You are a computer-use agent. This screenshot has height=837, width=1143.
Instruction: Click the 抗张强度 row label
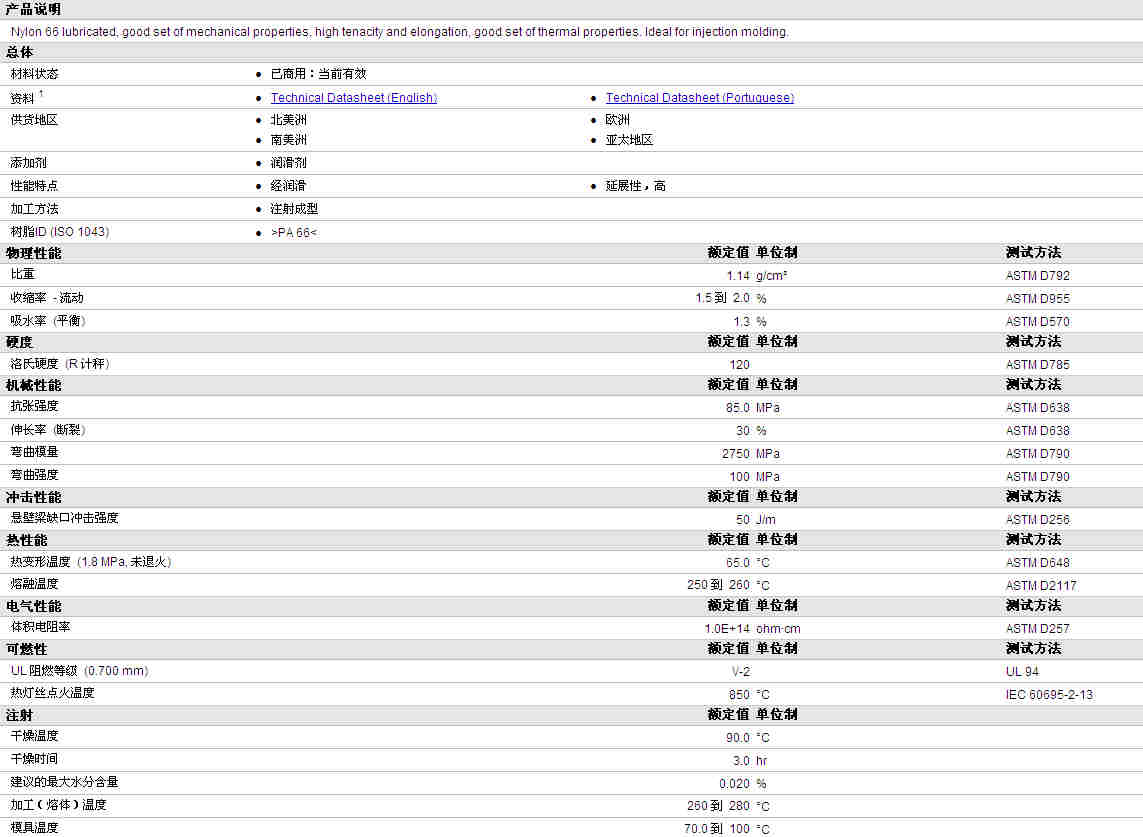coord(34,406)
